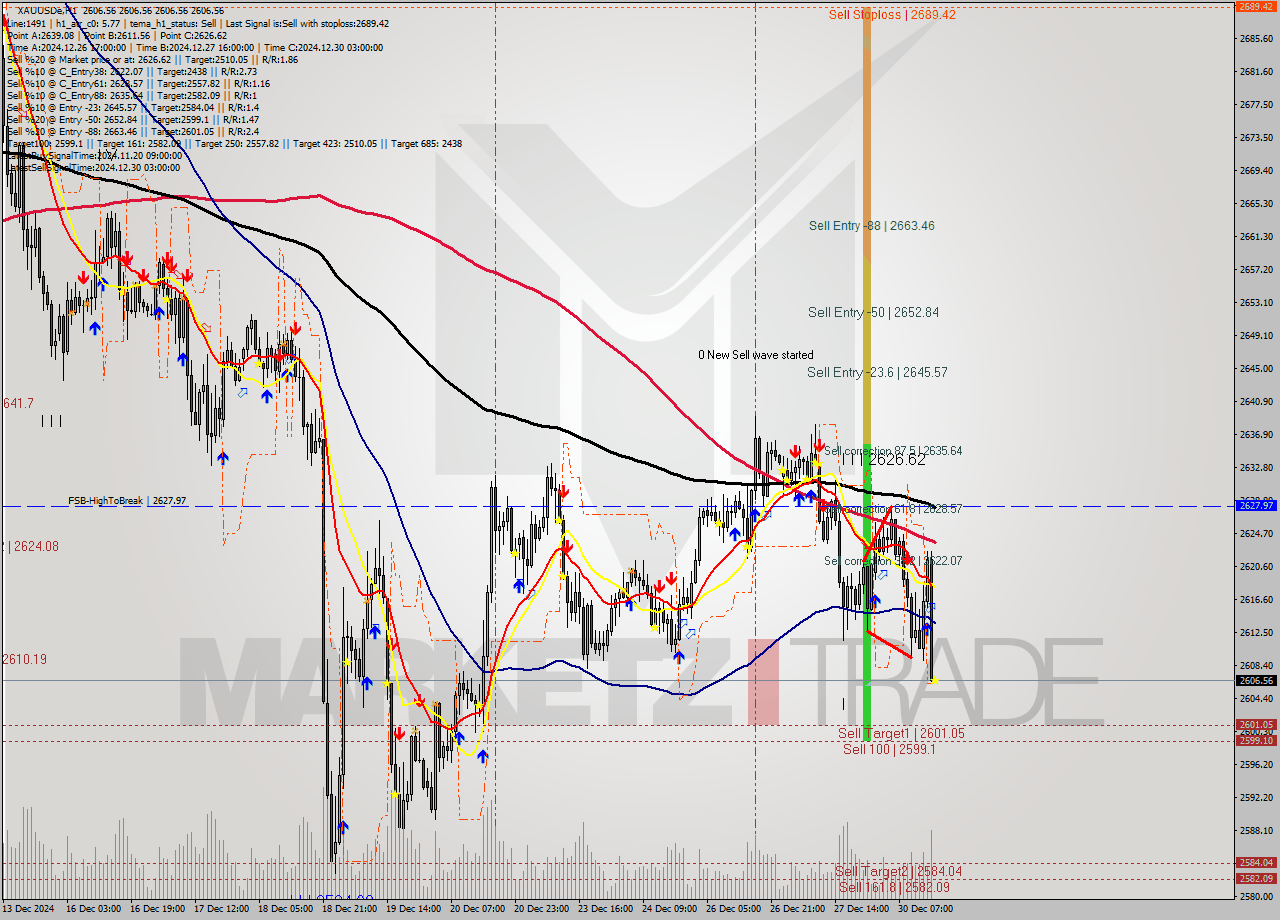Click the 2626.62 price label on chart
Screen dimensions: 1280x920
coord(896,460)
